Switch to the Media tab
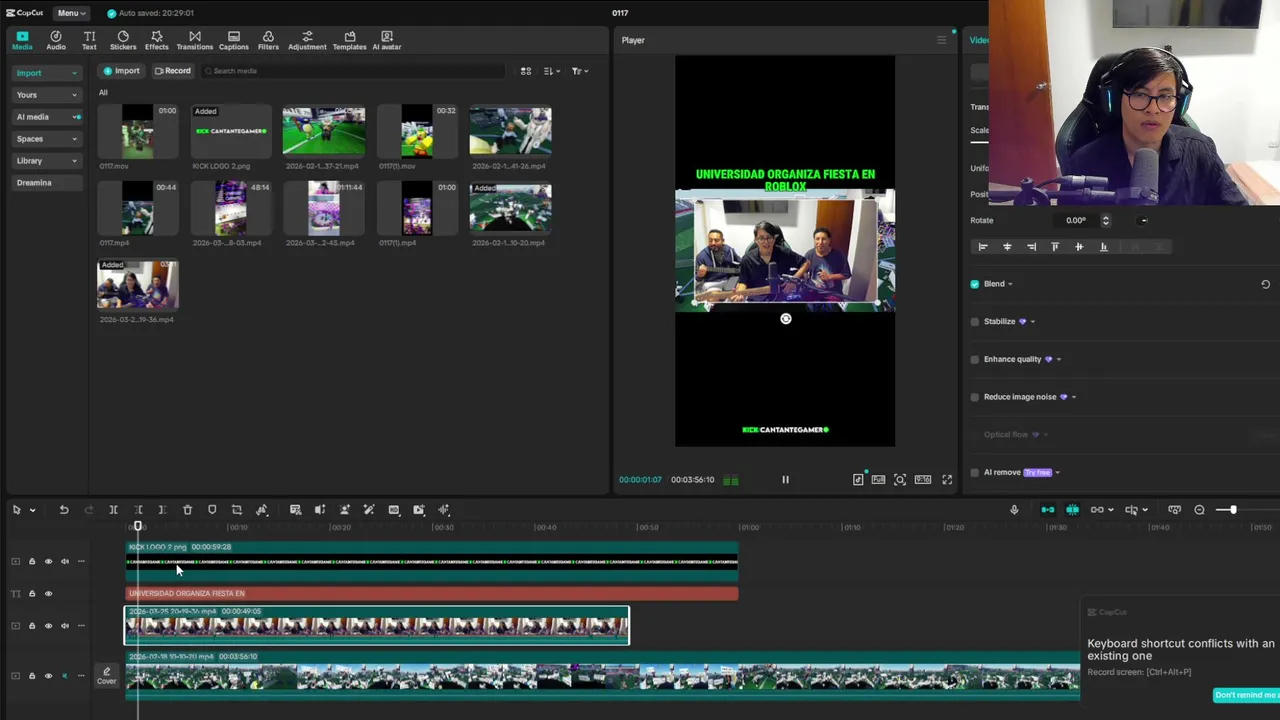Image resolution: width=1280 pixels, height=720 pixels. pos(22,40)
